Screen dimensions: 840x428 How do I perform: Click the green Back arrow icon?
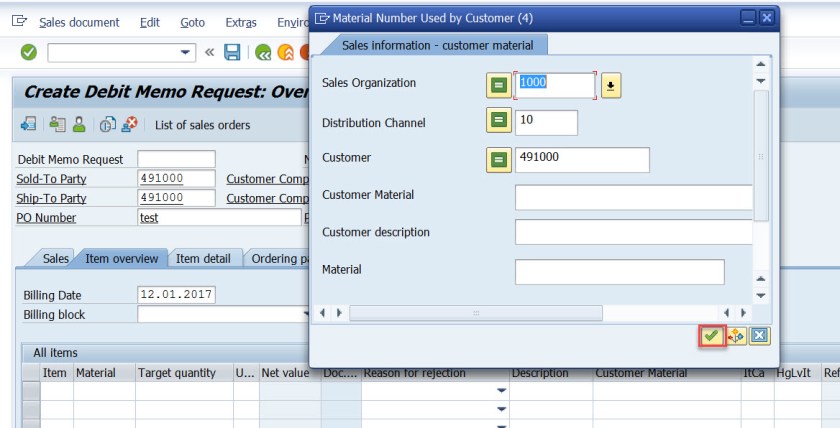[x=263, y=52]
